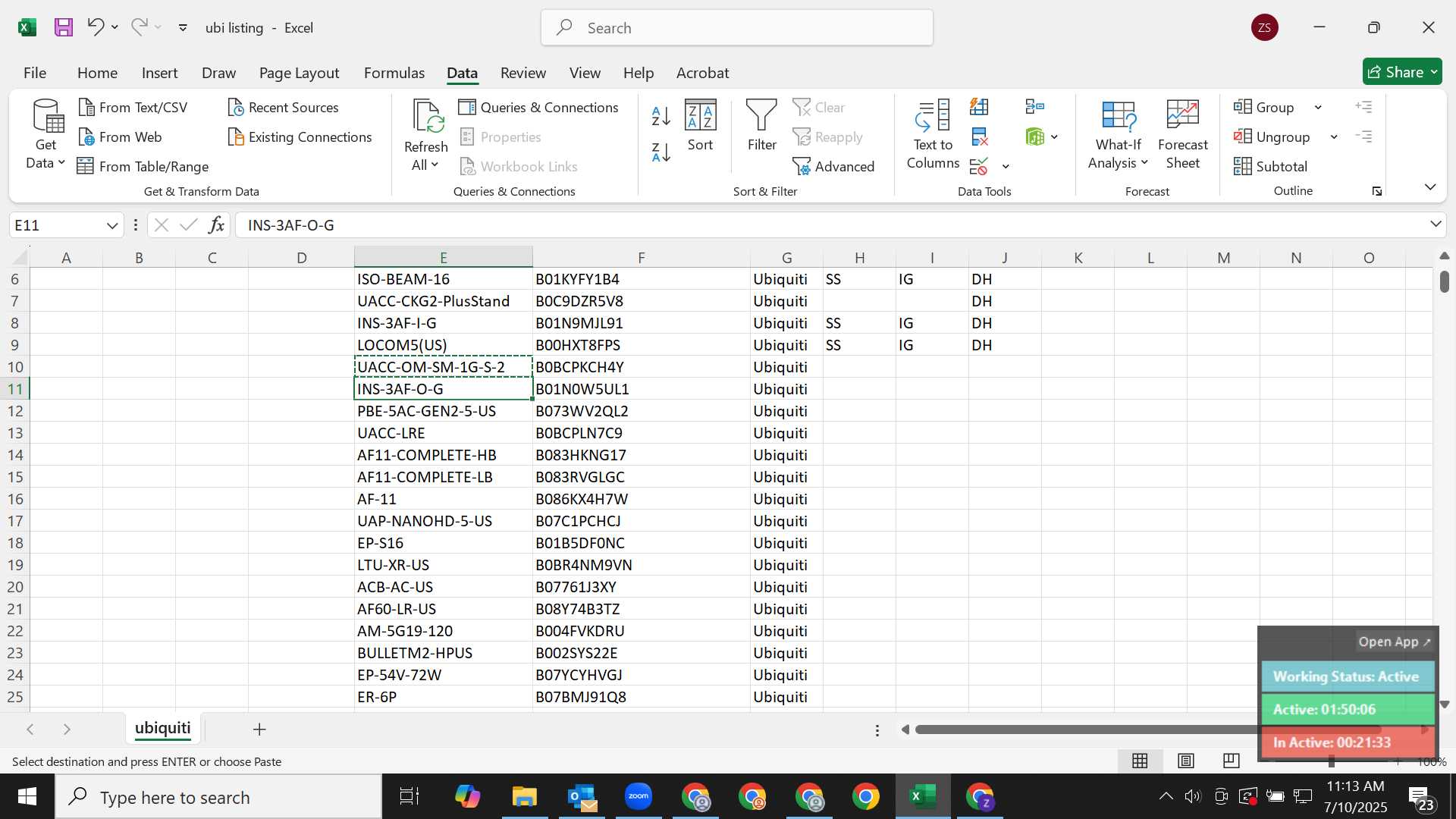
Task: Open the Page Layout tab
Action: 299,73
